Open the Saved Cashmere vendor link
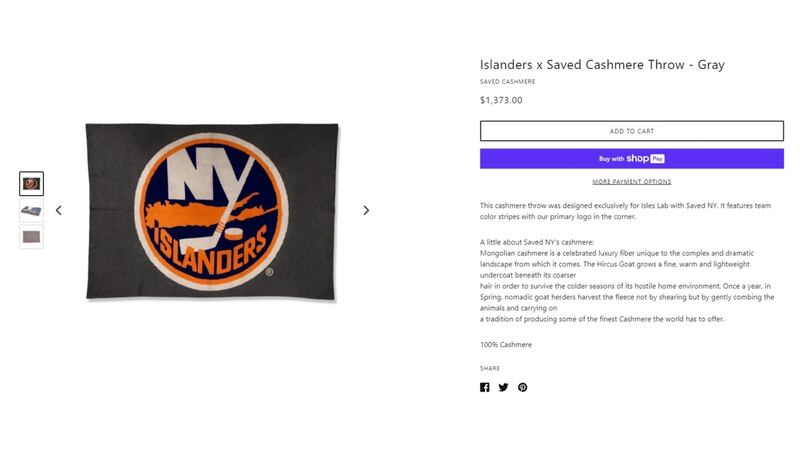 (507, 82)
